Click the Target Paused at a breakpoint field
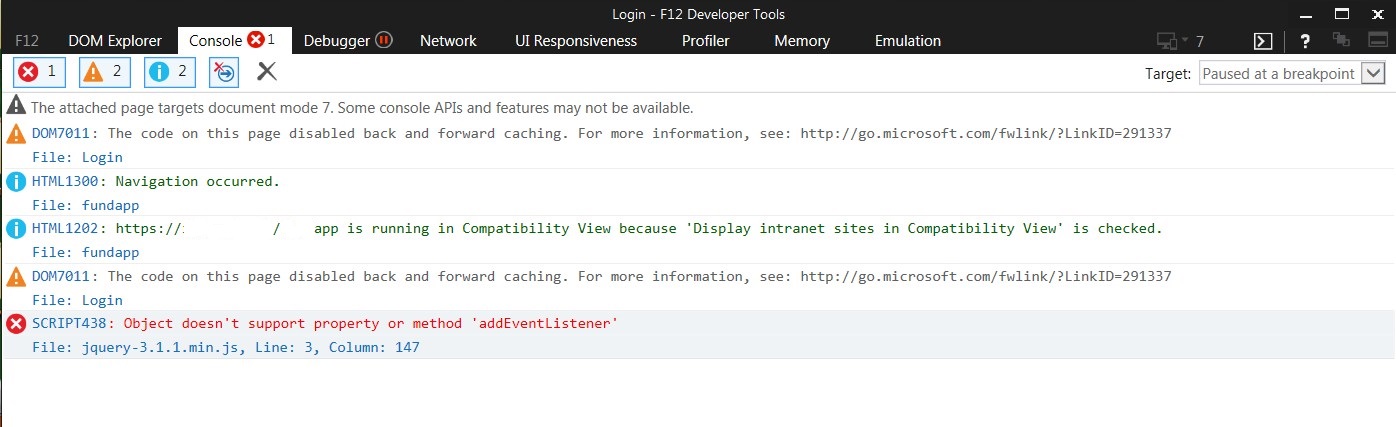This screenshot has height=427, width=1396. [x=1291, y=73]
